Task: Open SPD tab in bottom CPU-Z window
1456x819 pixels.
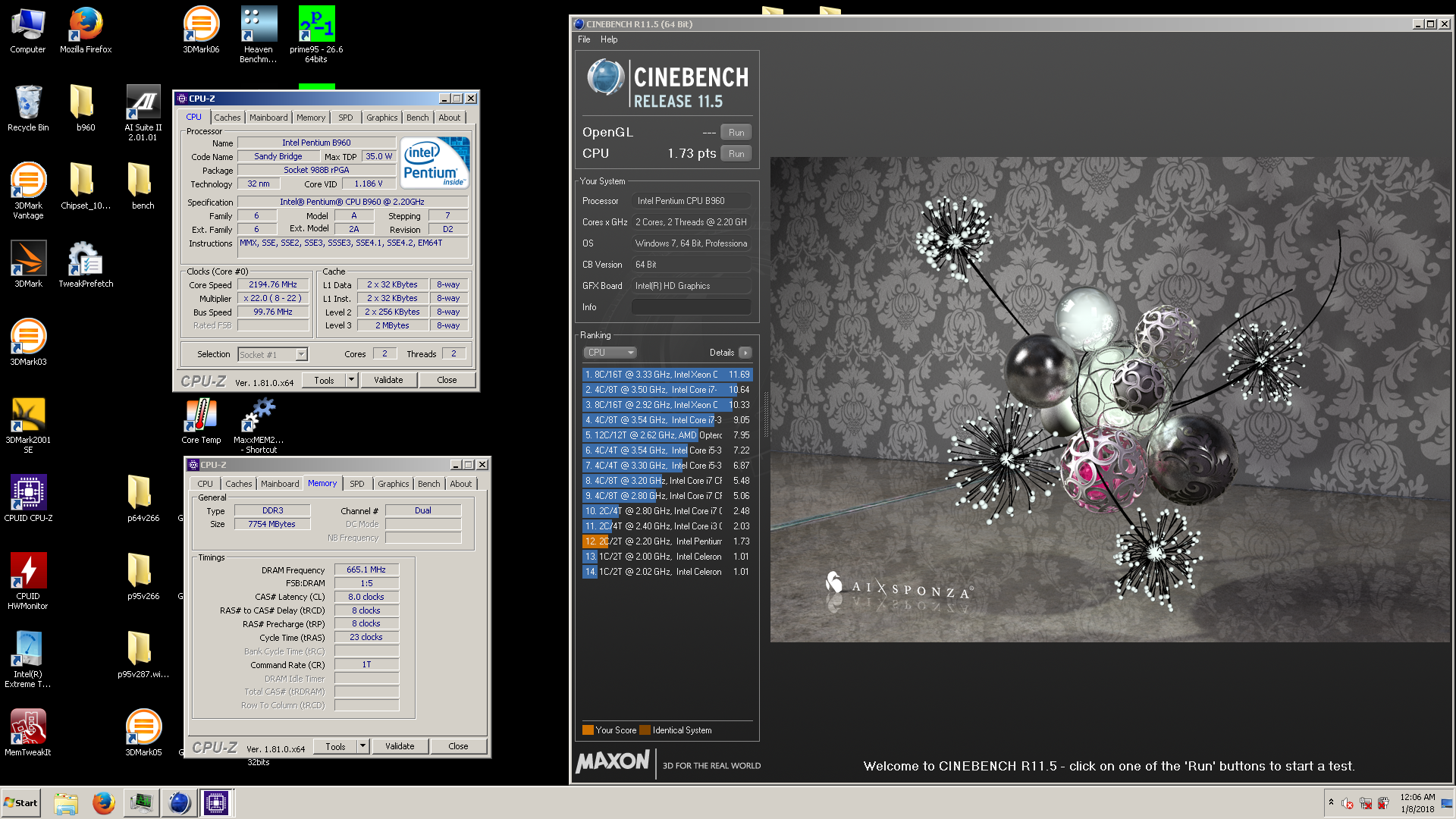Action: click(x=357, y=484)
